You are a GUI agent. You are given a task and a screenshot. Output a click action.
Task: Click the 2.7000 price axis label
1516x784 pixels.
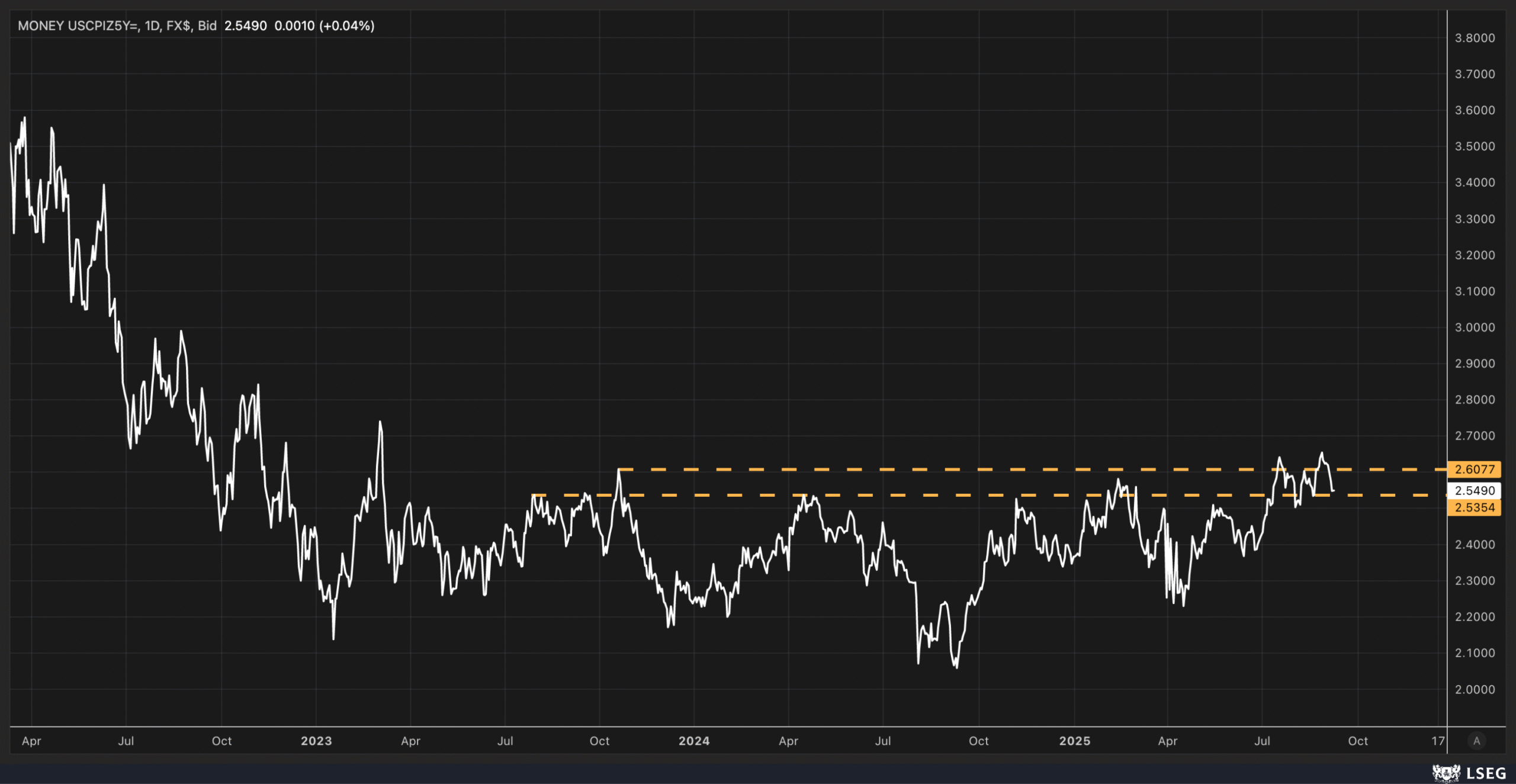coord(1475,436)
